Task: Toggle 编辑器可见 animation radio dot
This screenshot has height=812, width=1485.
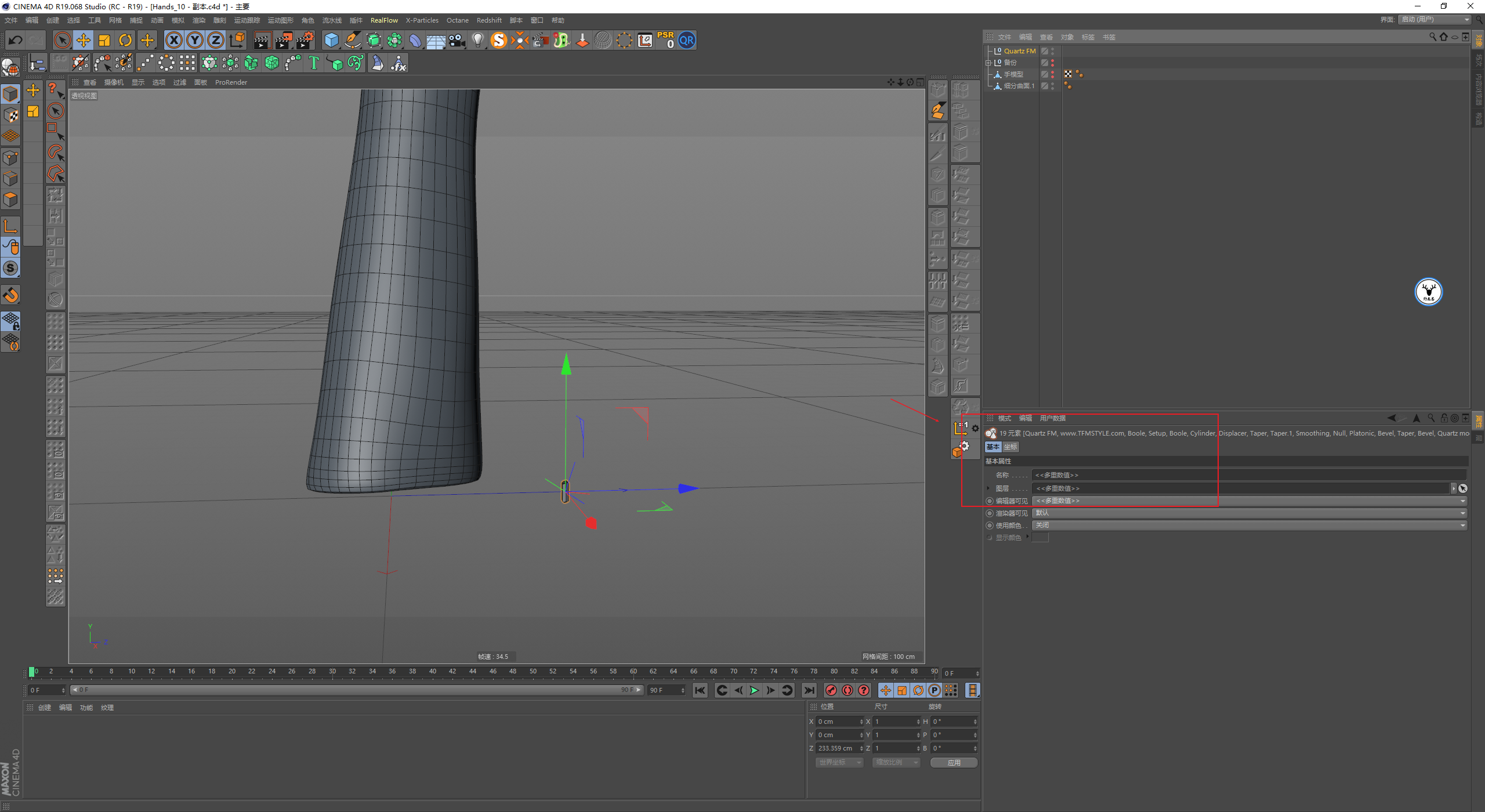Action: (x=990, y=501)
